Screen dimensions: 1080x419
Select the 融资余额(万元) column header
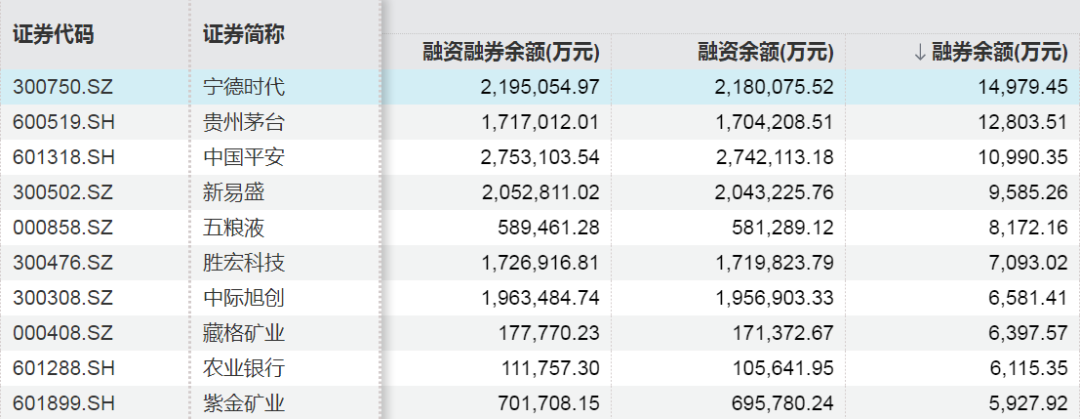click(767, 52)
